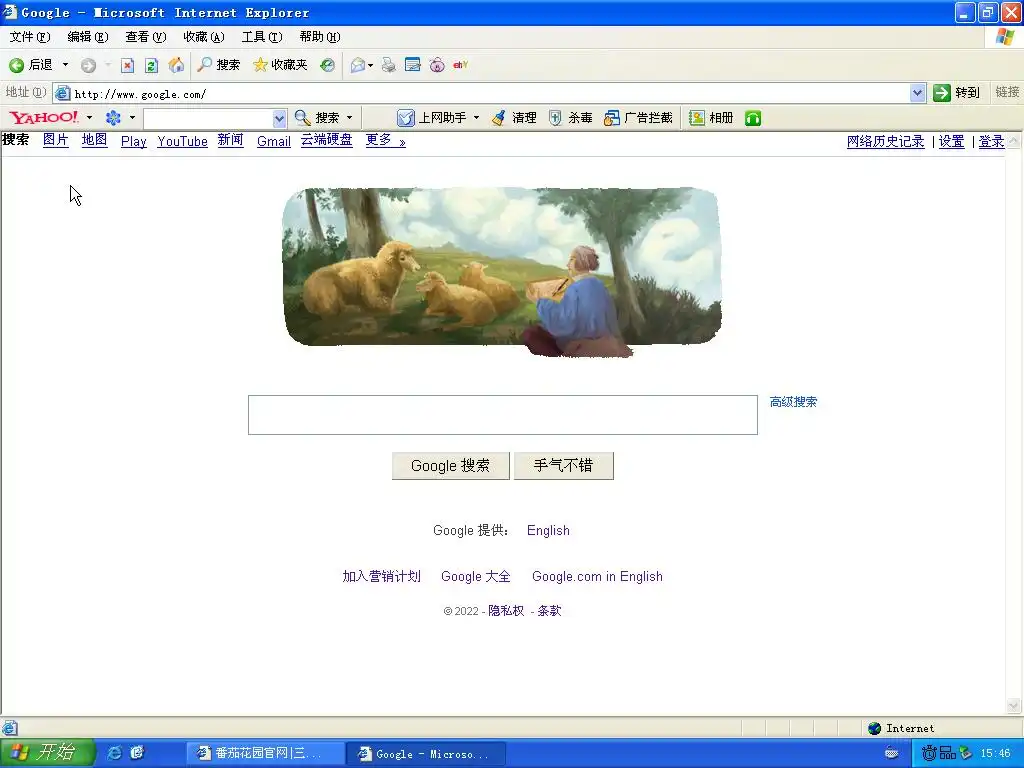Expand the 上网助手 dropdown arrow

point(476,118)
